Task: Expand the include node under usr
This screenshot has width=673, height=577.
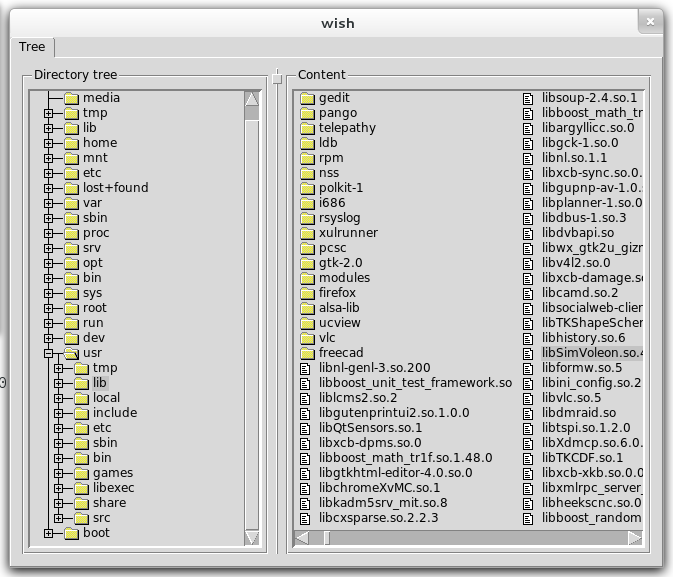Action: (59, 413)
